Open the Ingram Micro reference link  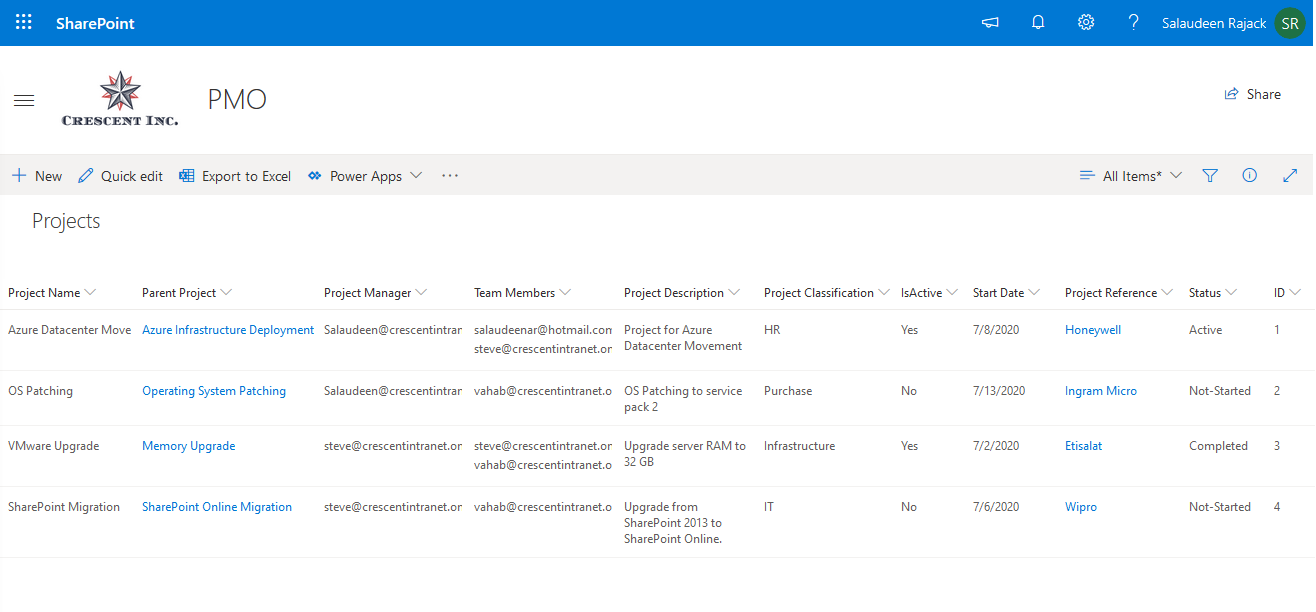click(x=1101, y=391)
